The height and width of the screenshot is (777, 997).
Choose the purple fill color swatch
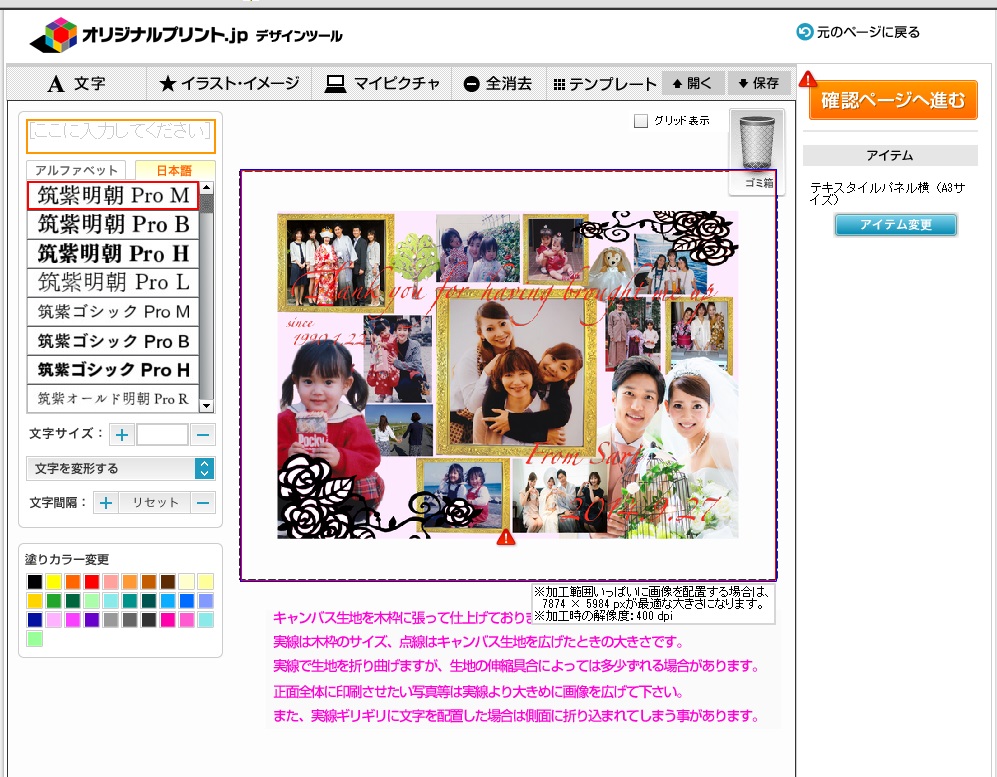92,619
